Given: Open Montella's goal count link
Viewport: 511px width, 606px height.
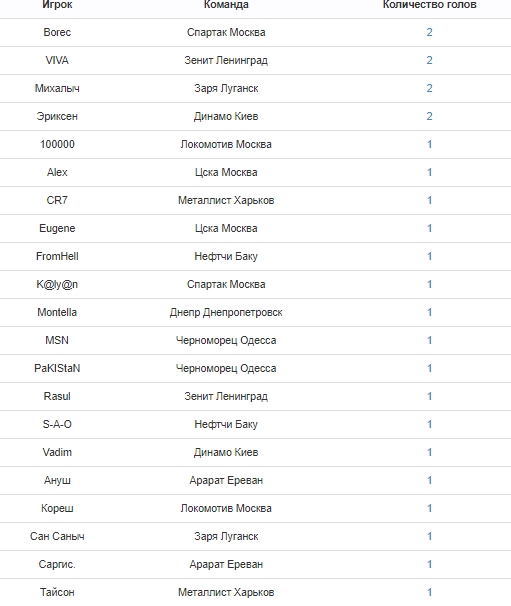Looking at the screenshot, I should 429,312.
